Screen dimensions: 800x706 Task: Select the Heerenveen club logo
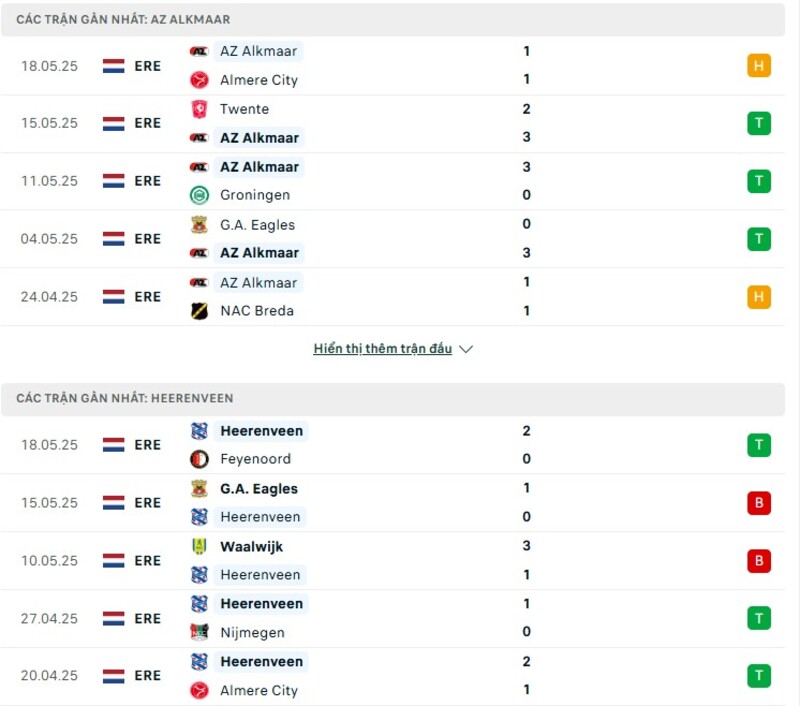pos(200,431)
